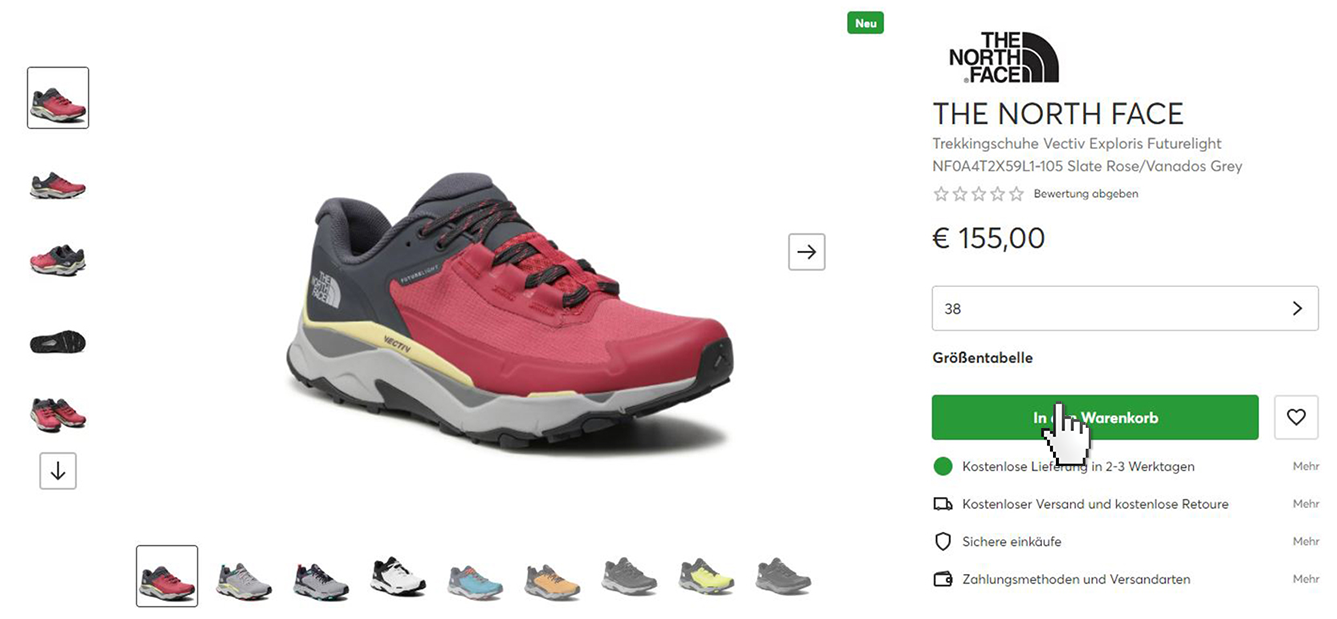Open the size 38 dropdown

point(1125,308)
